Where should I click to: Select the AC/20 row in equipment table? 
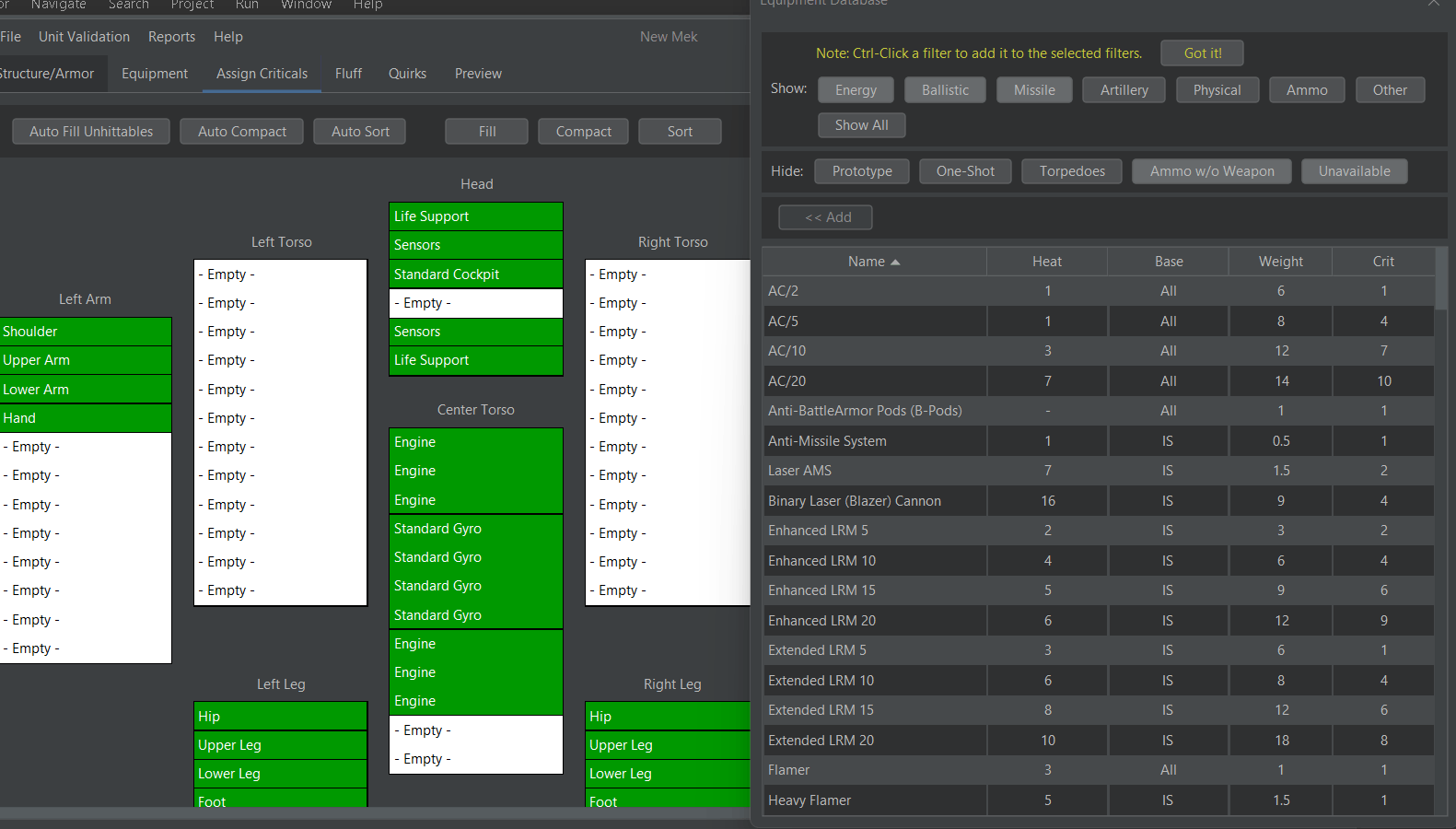click(x=875, y=381)
